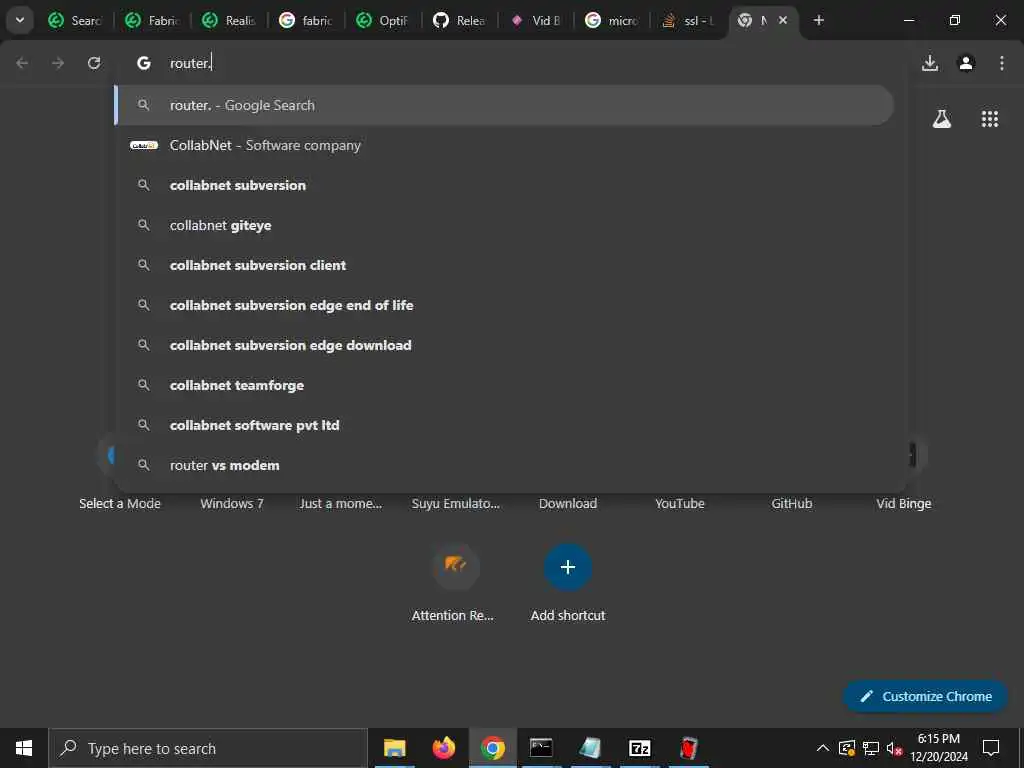Switch to the 'Fabric' tab

152,21
